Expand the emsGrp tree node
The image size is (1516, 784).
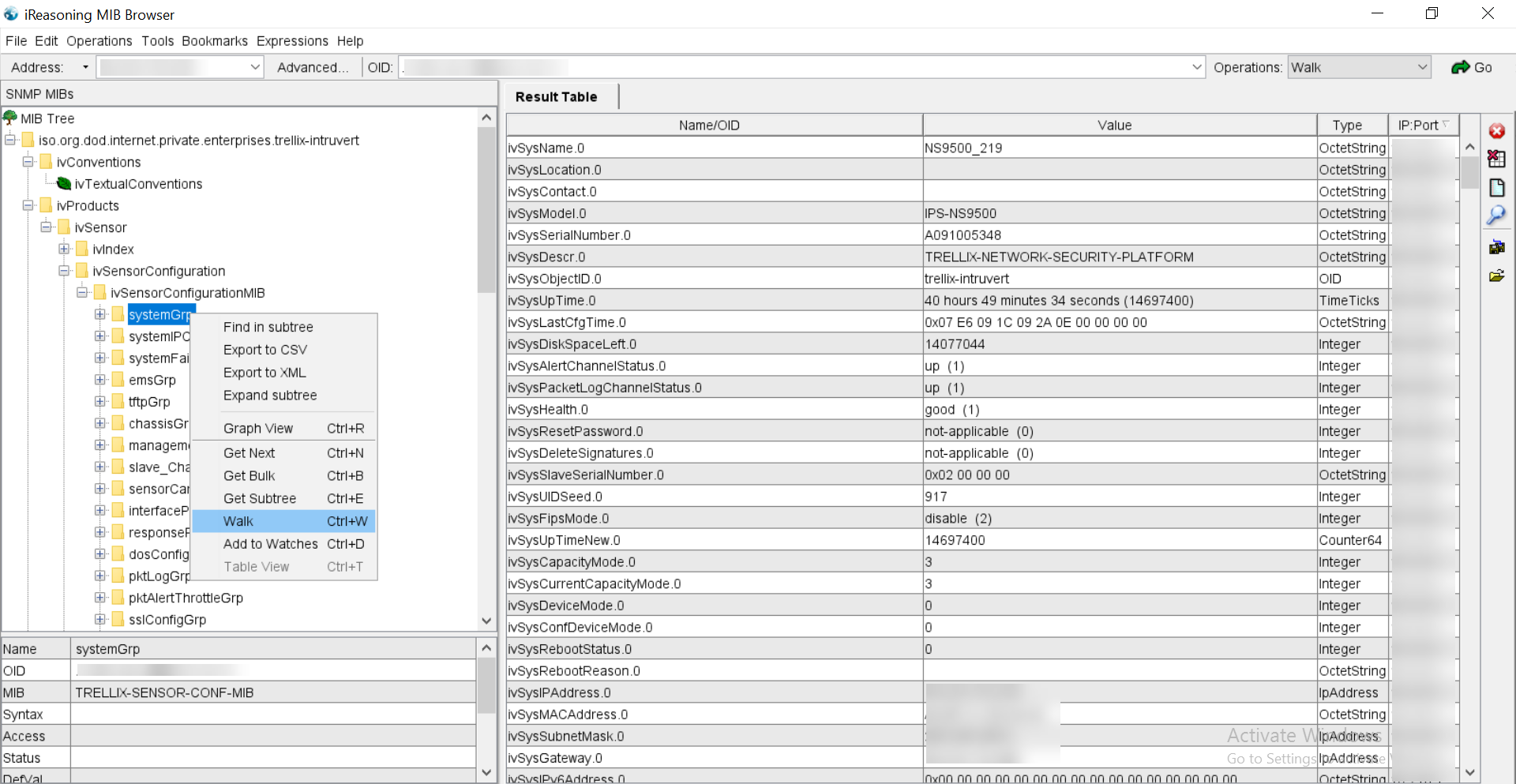100,380
